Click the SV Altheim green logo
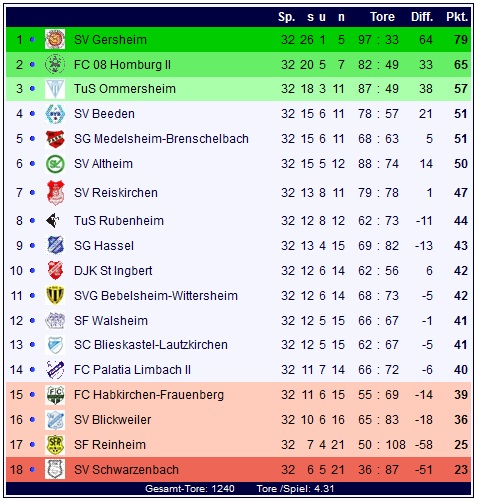The image size is (479, 501). tap(55, 164)
